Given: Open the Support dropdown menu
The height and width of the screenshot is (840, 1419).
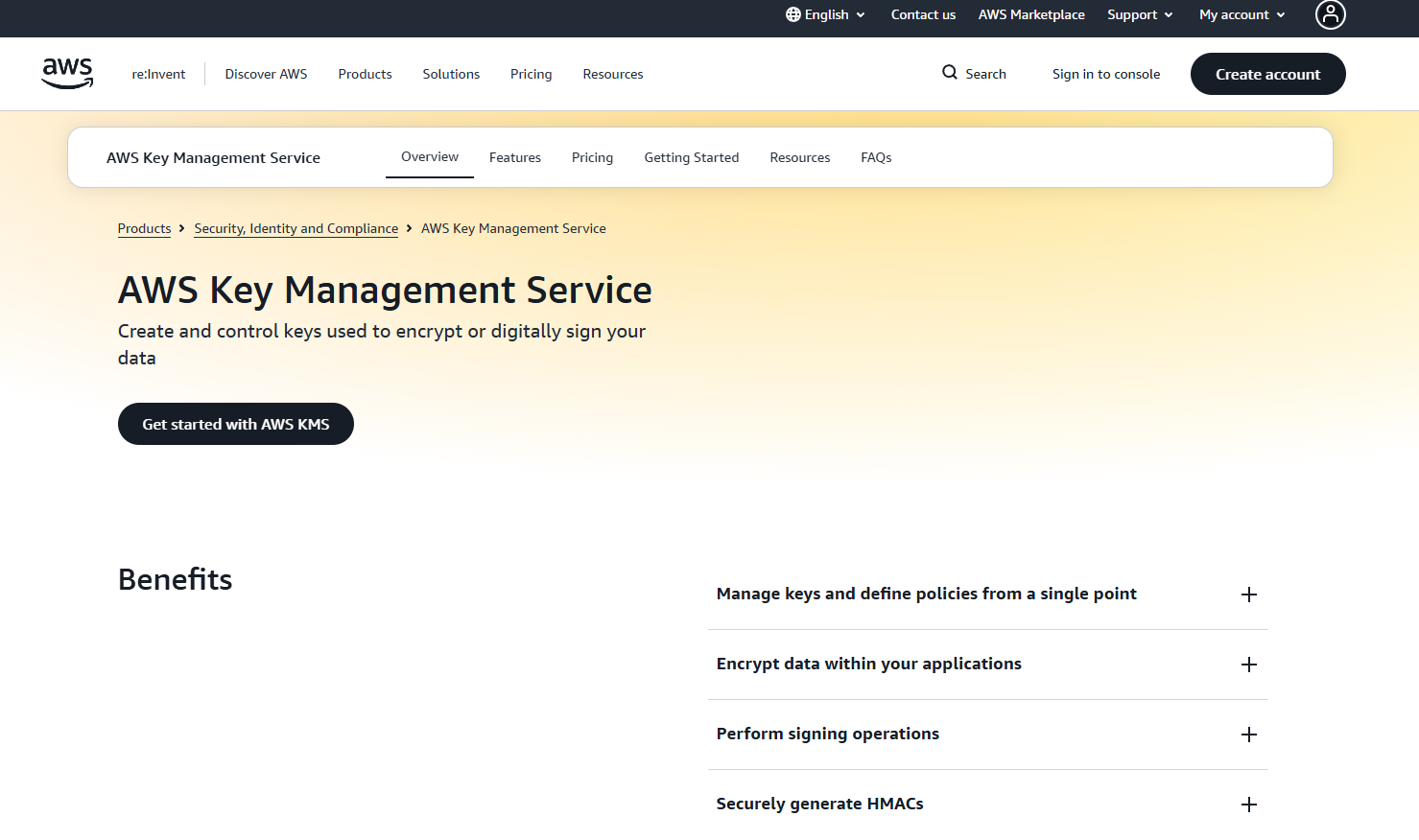Looking at the screenshot, I should (1140, 14).
